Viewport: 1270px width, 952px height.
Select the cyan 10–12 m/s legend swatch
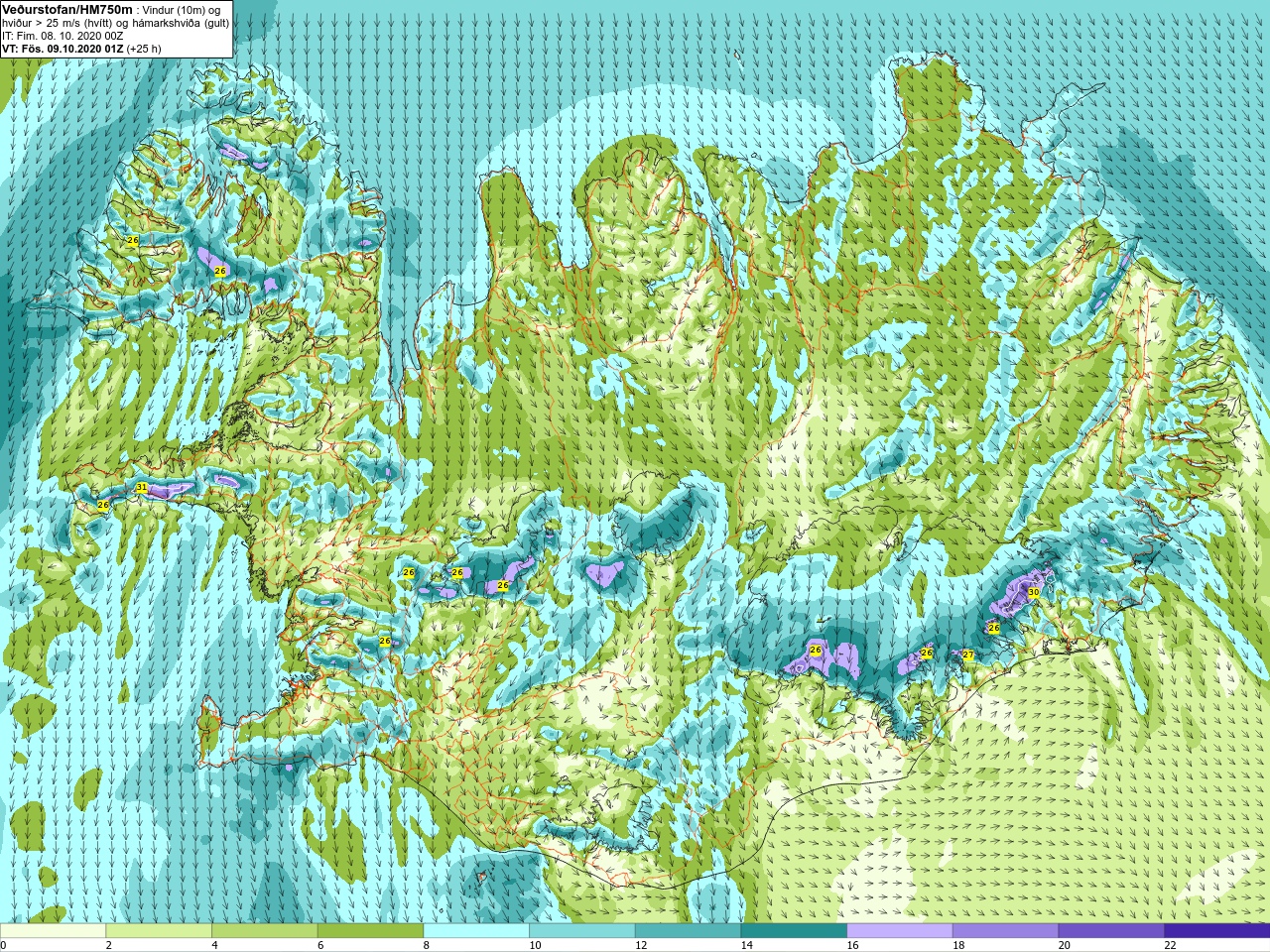(x=582, y=931)
